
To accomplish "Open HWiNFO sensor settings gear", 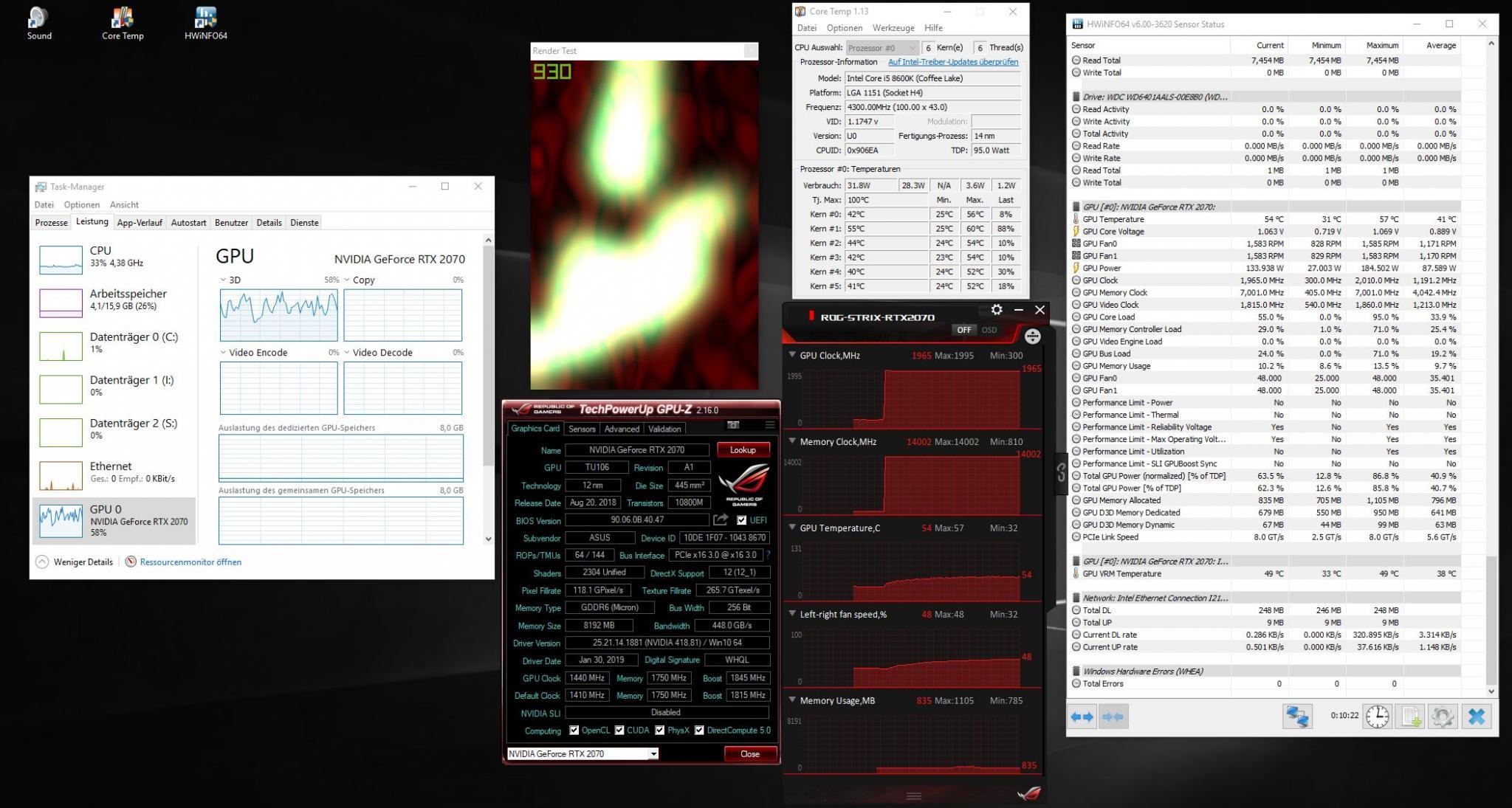I will [1443, 717].
